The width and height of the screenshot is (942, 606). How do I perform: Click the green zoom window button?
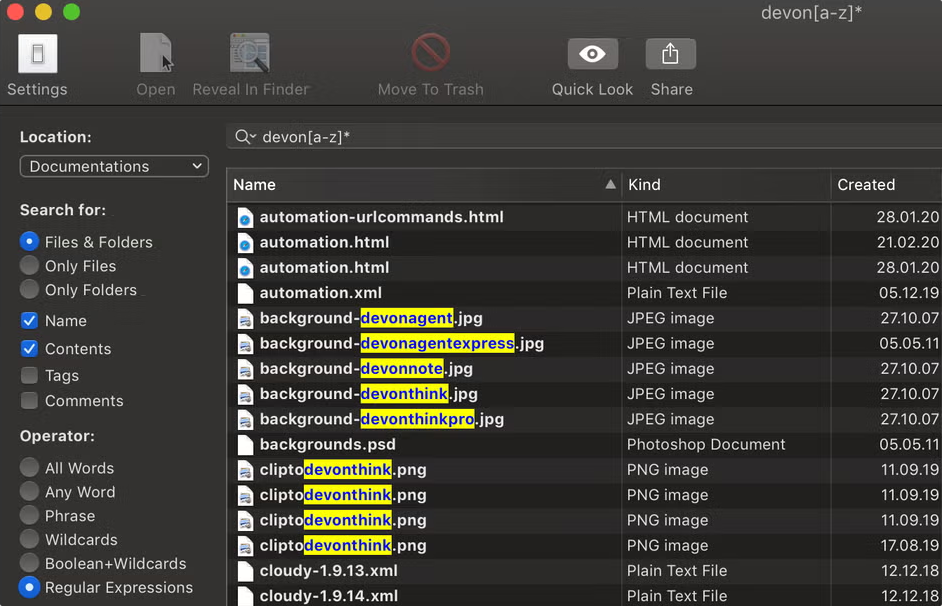pyautogui.click(x=71, y=11)
